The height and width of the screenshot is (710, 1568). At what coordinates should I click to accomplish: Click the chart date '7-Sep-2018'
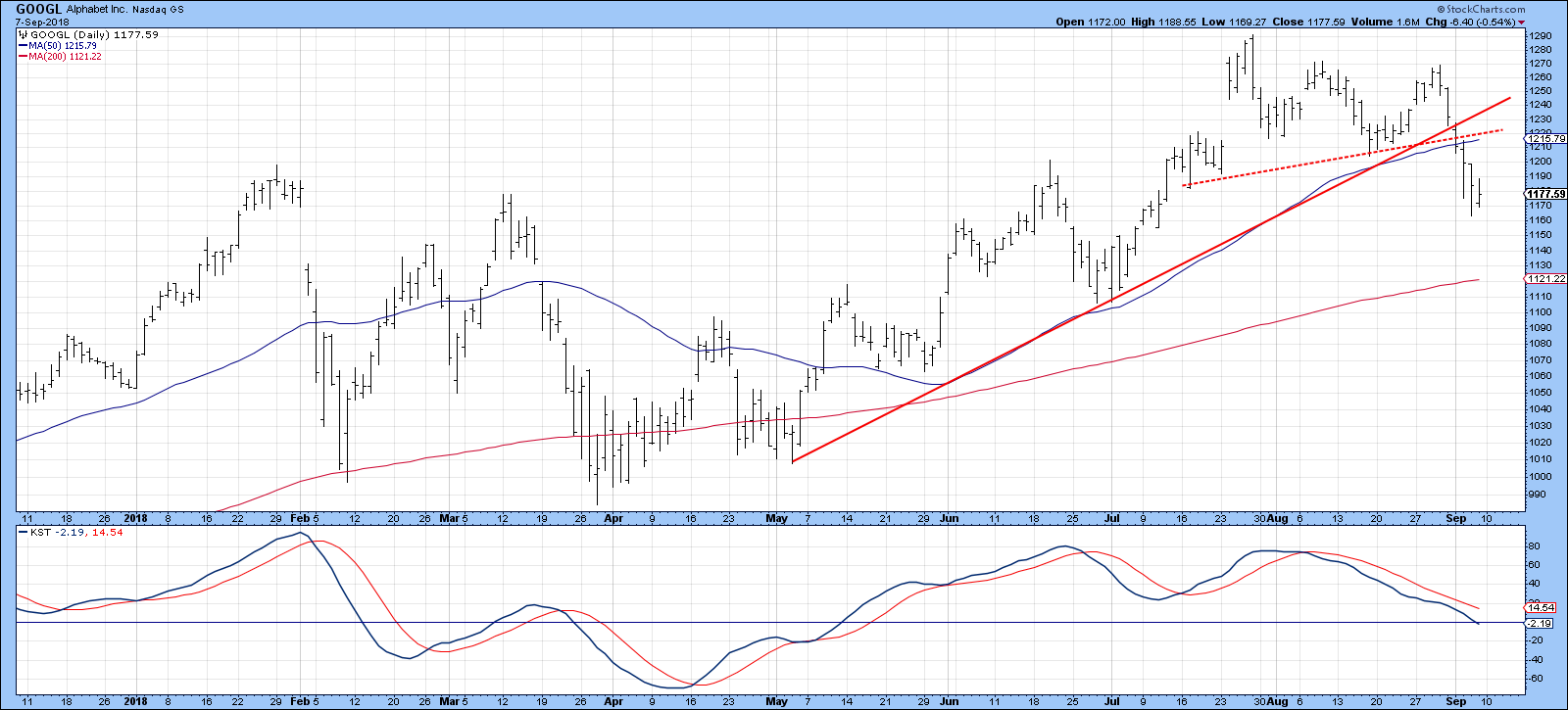40,22
